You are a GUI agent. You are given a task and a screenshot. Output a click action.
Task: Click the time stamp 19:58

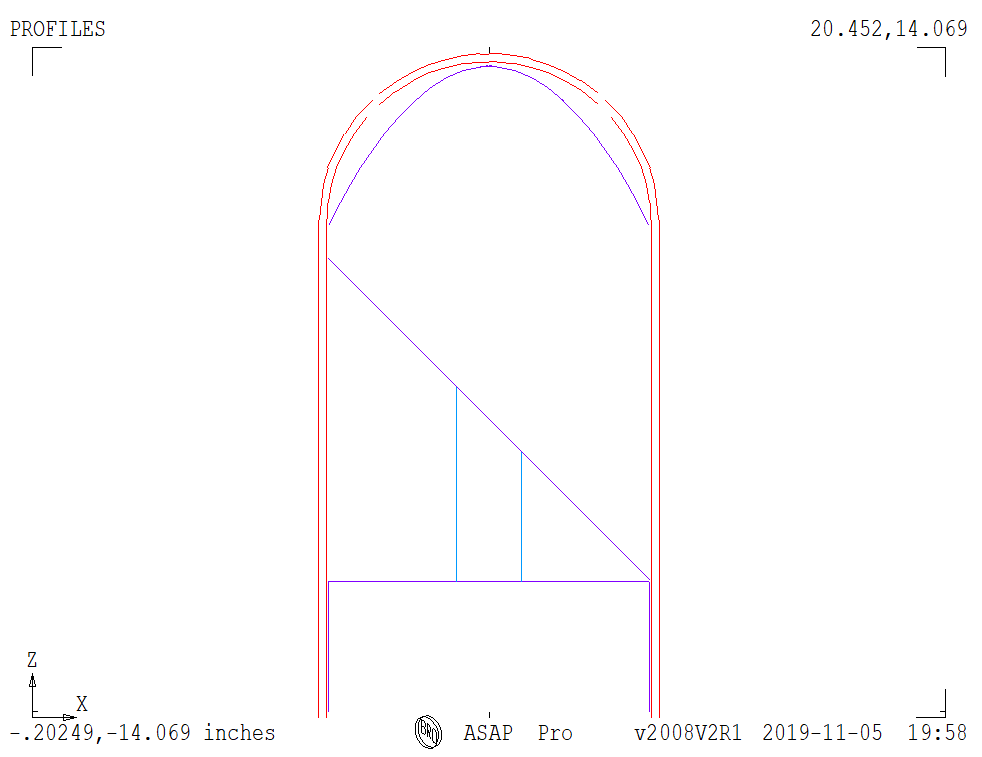tap(937, 733)
